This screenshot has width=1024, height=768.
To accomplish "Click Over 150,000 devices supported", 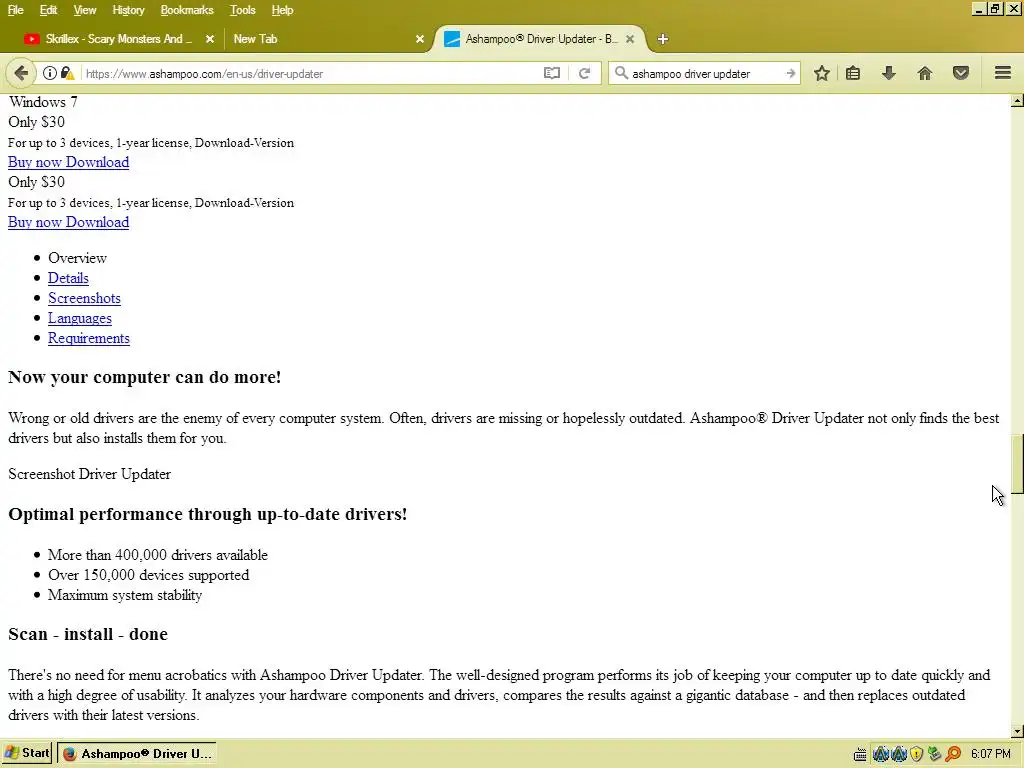I will [148, 575].
